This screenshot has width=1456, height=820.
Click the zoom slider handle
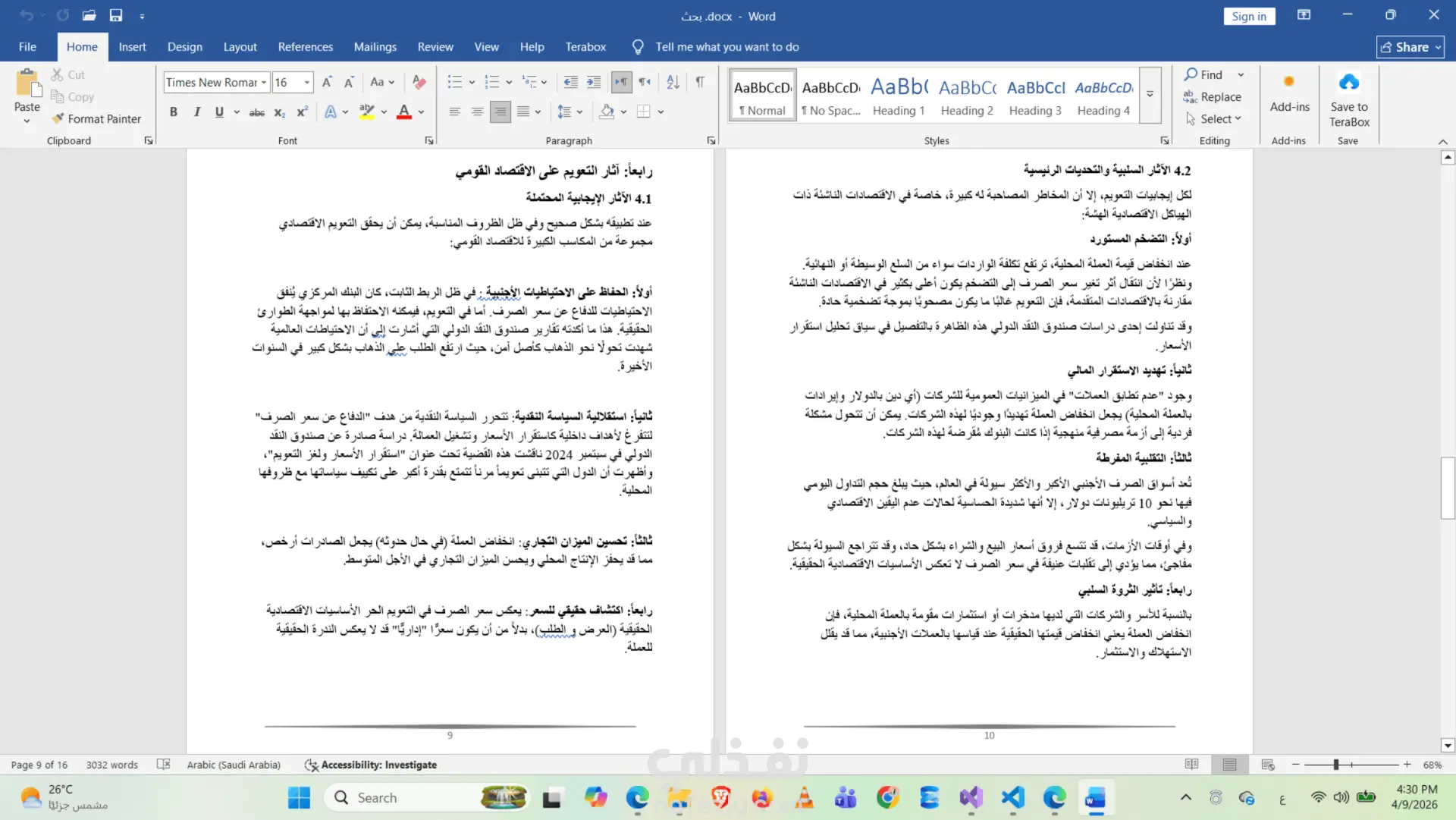click(x=1335, y=765)
